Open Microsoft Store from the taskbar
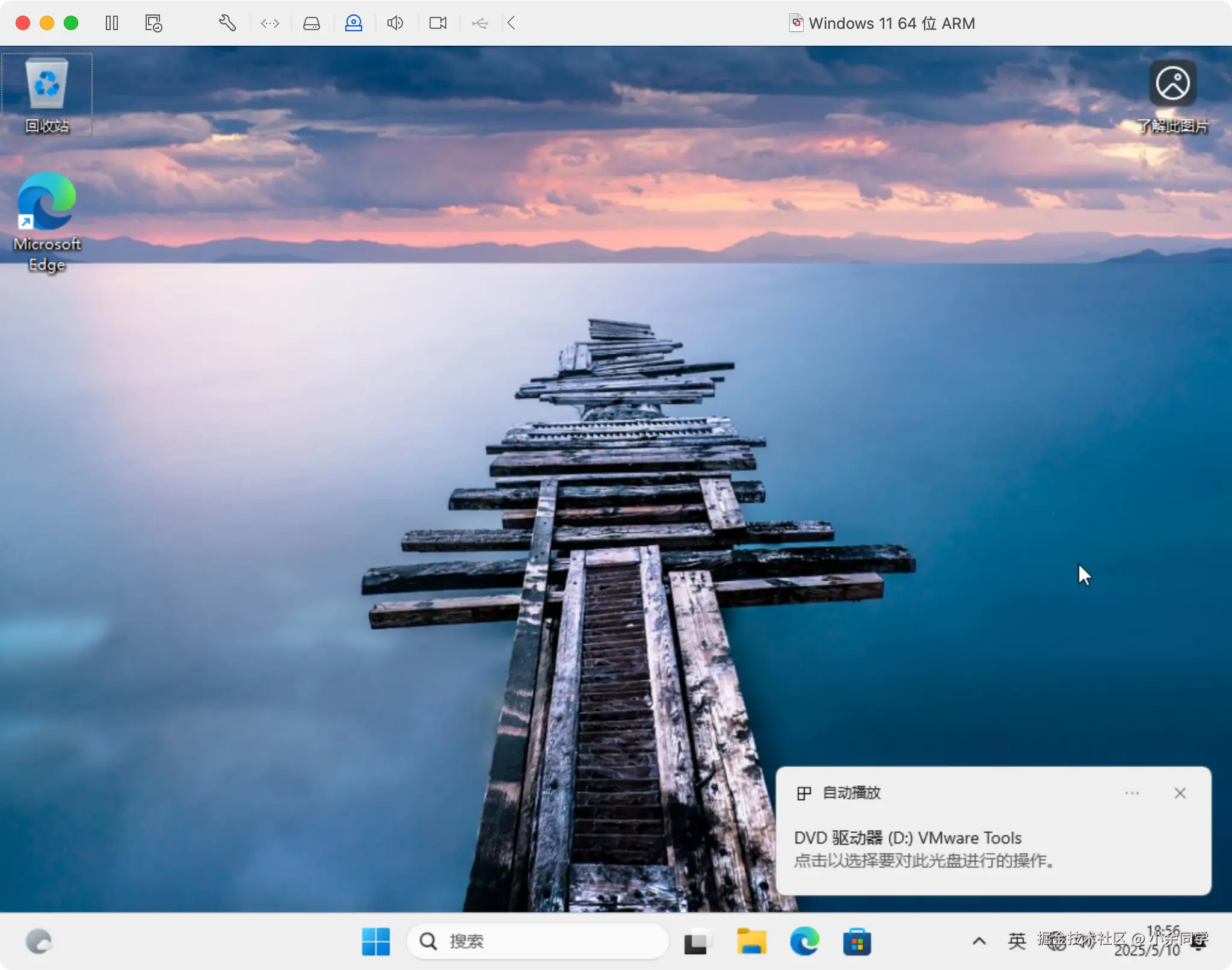The width and height of the screenshot is (1232, 970). pos(857,941)
